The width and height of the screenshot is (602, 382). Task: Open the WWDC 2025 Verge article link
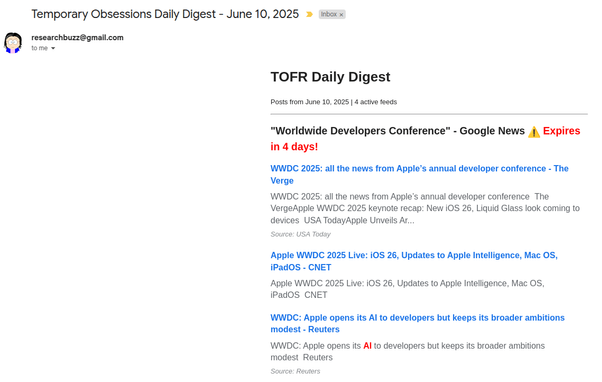tap(419, 174)
